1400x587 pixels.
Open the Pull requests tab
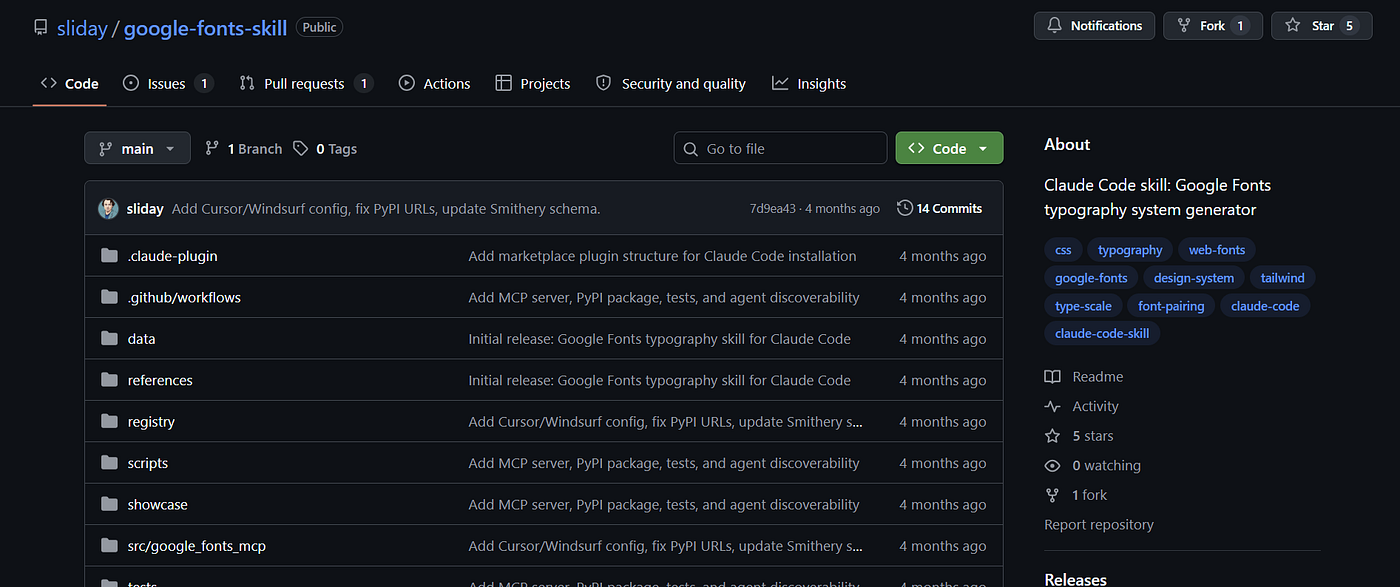(x=306, y=84)
